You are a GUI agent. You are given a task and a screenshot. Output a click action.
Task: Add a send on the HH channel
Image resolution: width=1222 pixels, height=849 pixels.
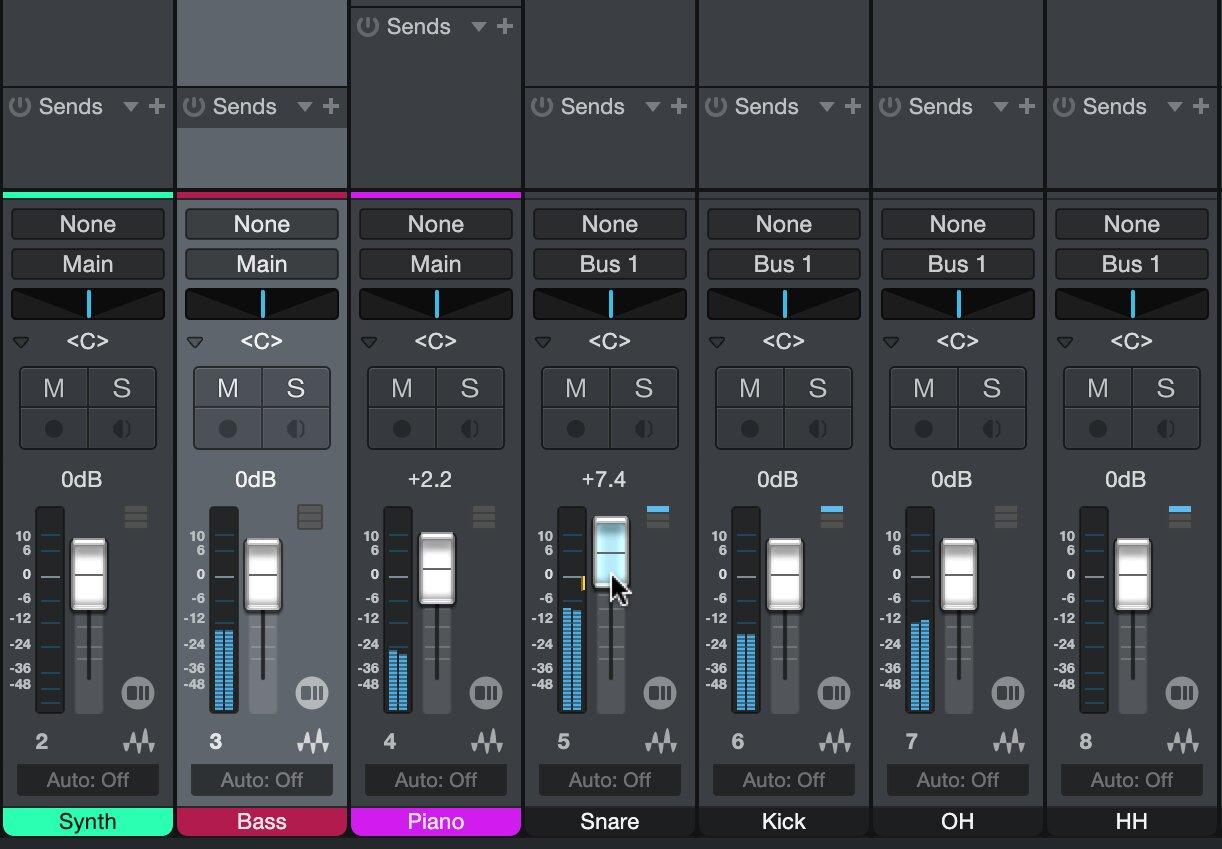[1201, 106]
